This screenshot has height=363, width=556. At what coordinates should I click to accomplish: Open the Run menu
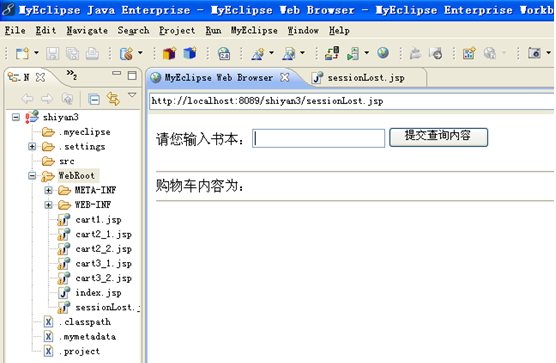pyautogui.click(x=213, y=31)
